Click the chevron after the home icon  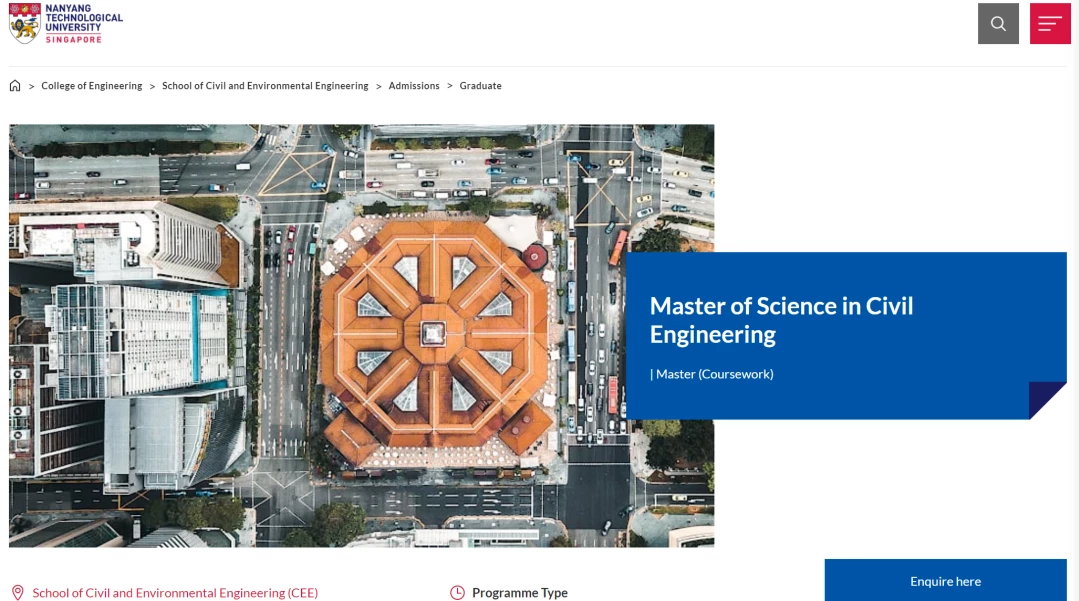[32, 86]
